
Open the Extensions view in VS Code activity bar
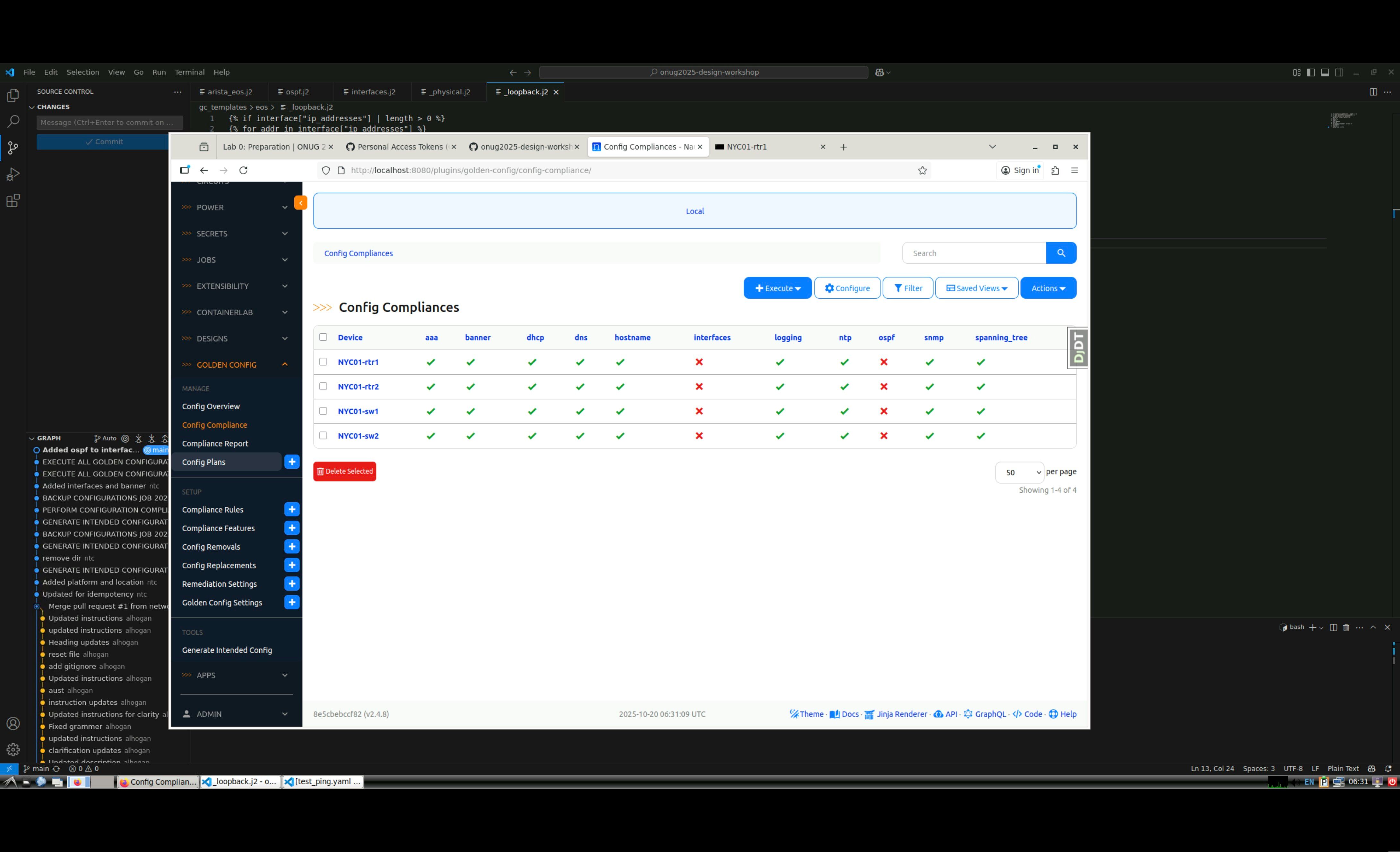point(13,200)
